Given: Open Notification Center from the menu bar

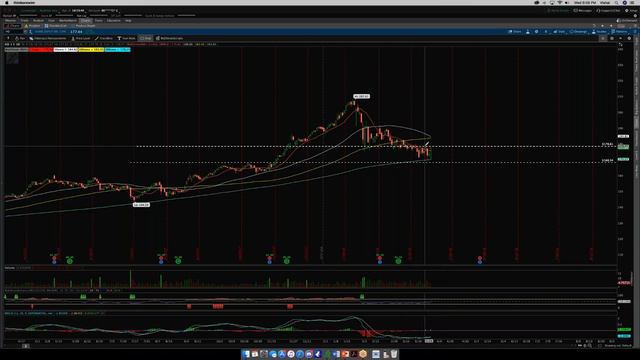Looking at the screenshot, I should click(x=633, y=2).
